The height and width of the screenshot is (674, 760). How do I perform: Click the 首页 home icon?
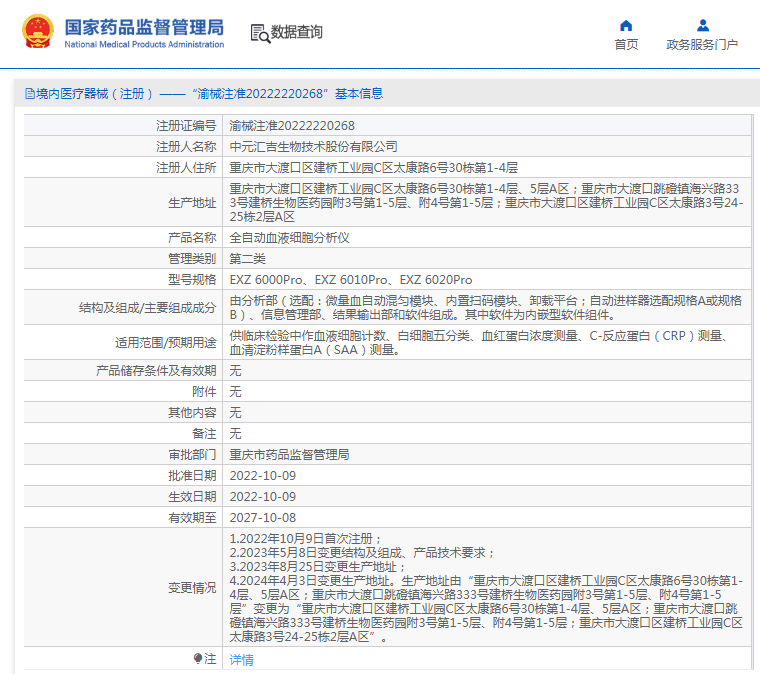pos(626,25)
